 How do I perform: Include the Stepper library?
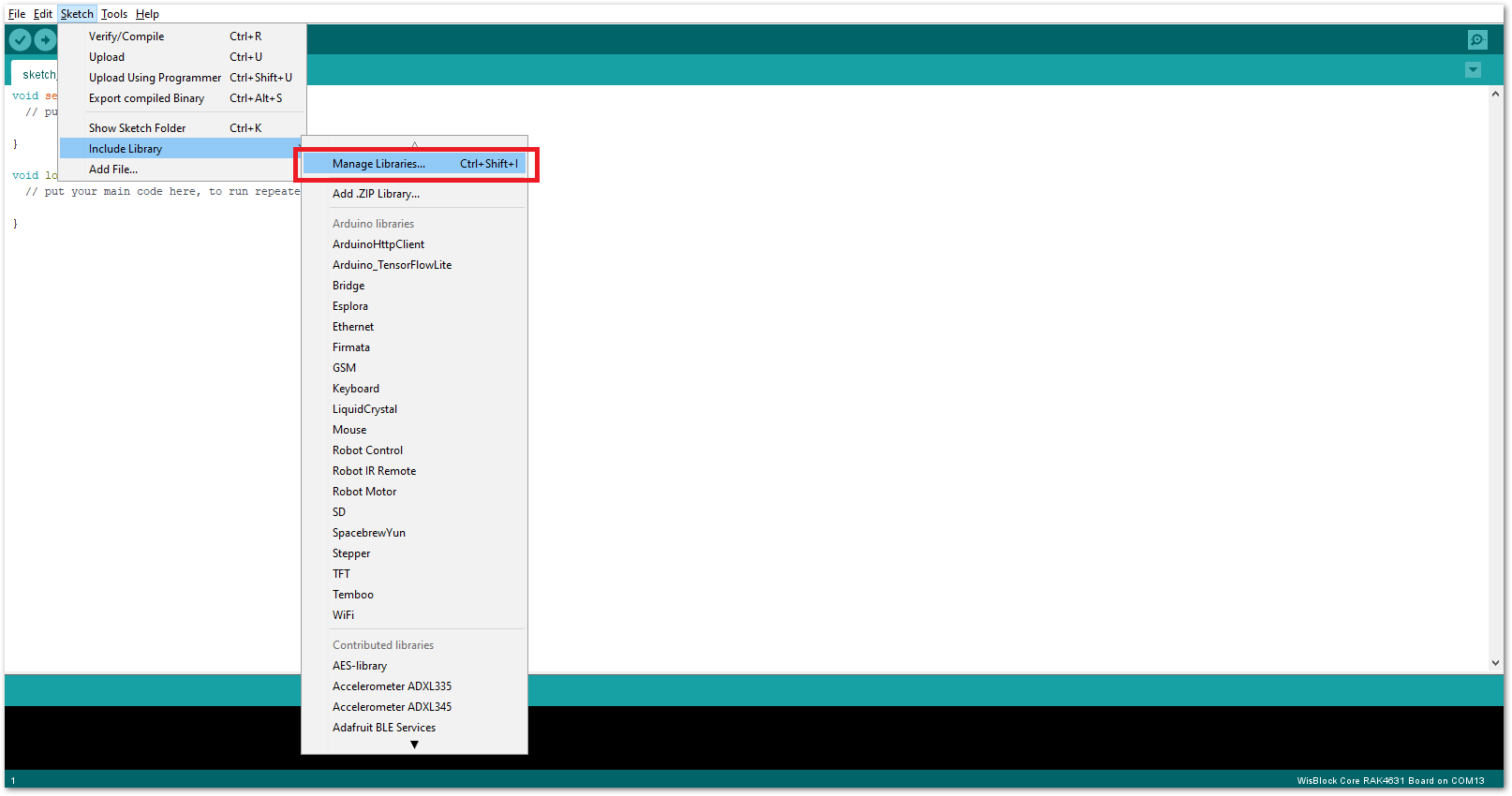(x=414, y=553)
